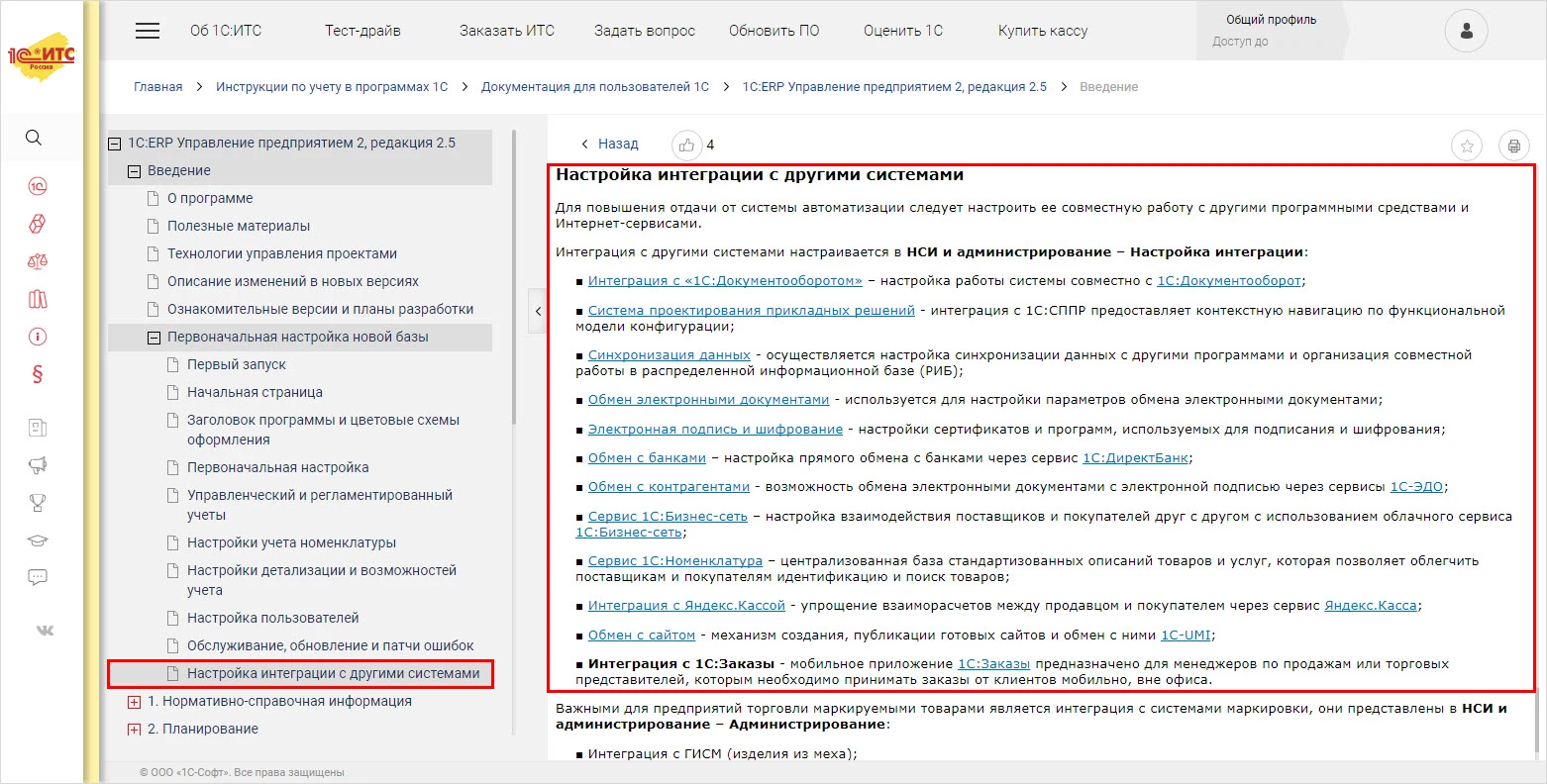Follow the Интеграция с «1С:Документооборотом» link
Viewport: 1547px width, 784px height.
pos(725,281)
